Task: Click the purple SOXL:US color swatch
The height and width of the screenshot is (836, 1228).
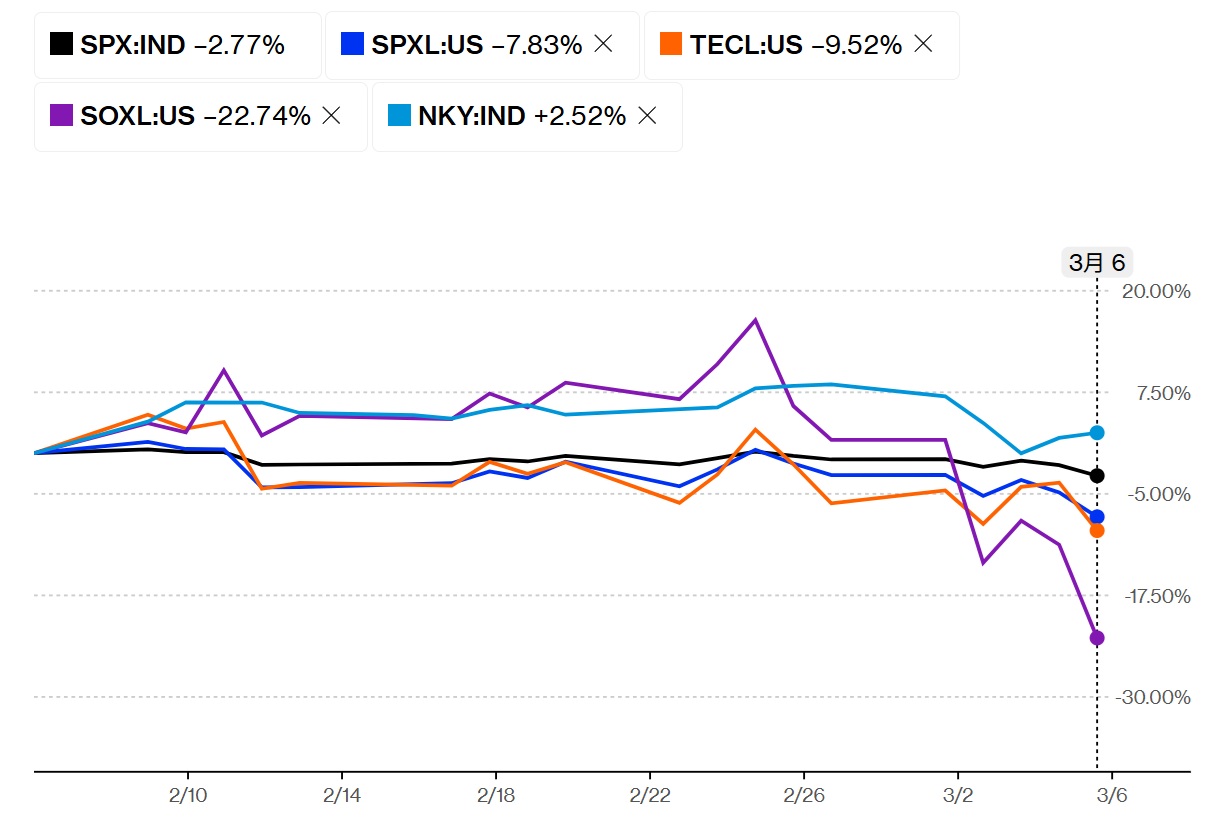Action: coord(61,116)
